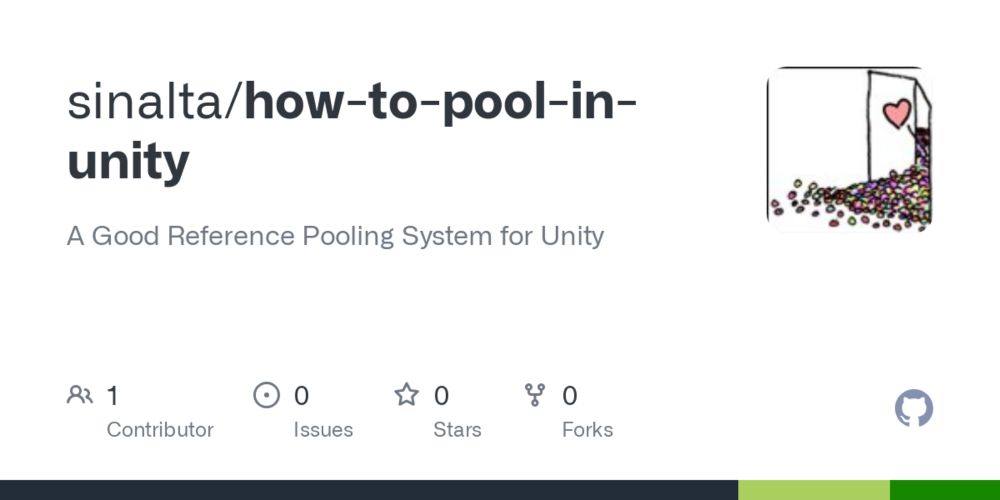The image size is (1000, 500).
Task: Click the contributor count number 1
Action: point(112,395)
